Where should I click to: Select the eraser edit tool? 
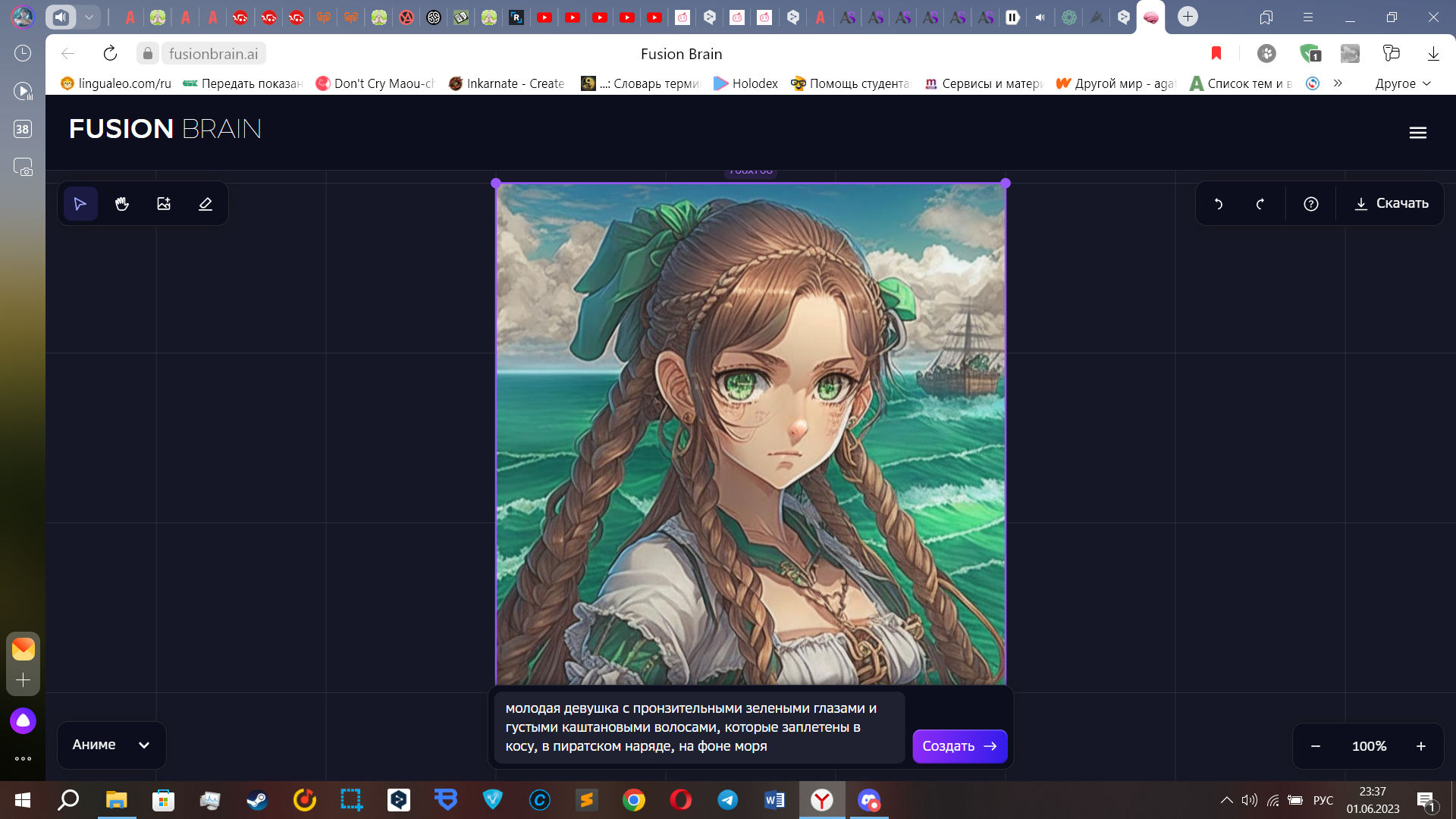pos(206,204)
